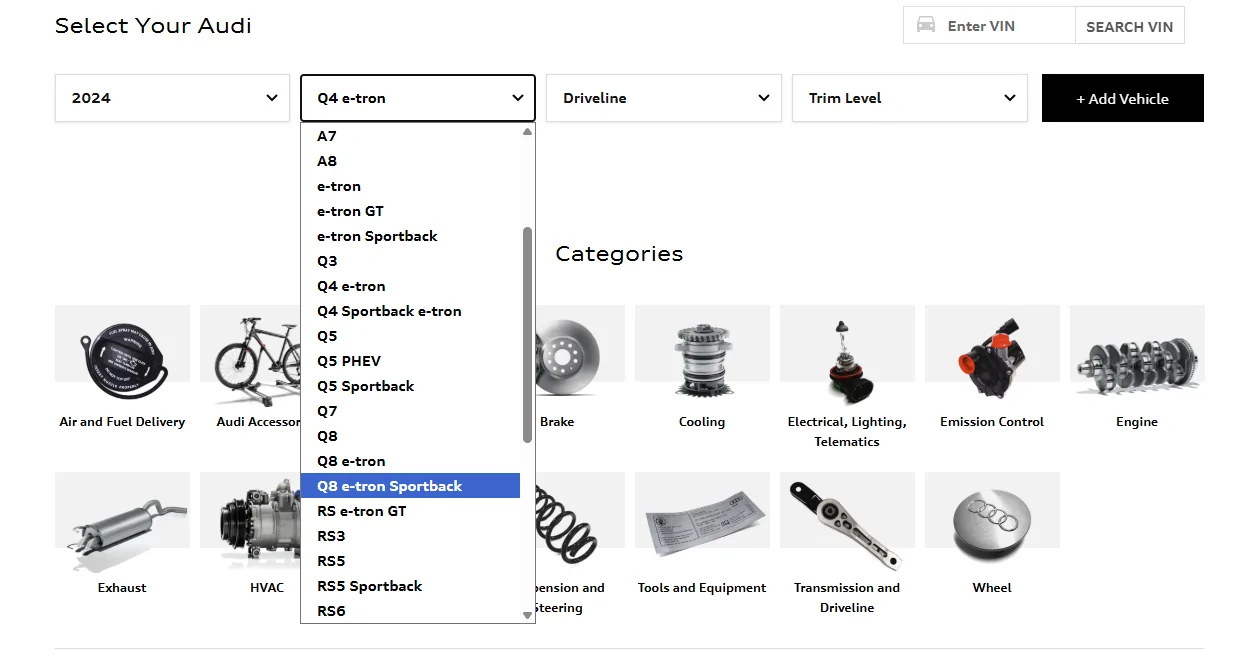Open the Driveline dropdown

[663, 98]
